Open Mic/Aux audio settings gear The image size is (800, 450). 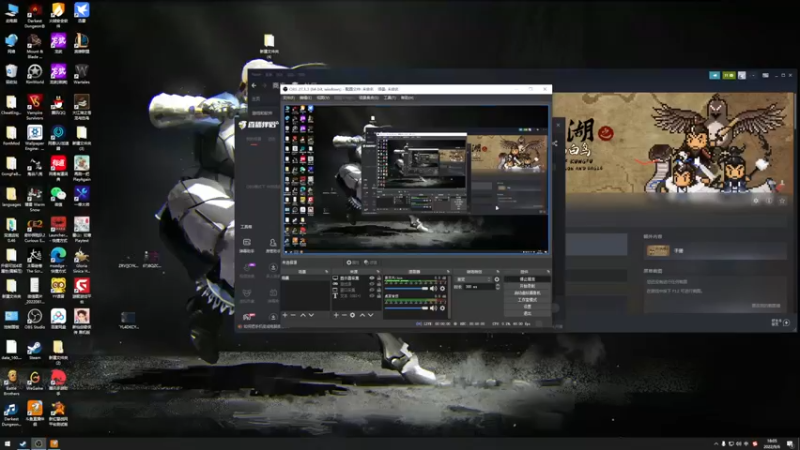[x=442, y=288]
